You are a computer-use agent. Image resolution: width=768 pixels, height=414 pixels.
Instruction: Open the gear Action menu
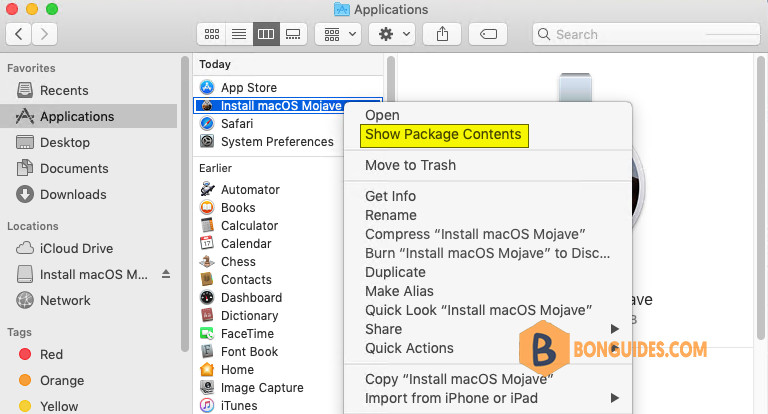pos(392,34)
